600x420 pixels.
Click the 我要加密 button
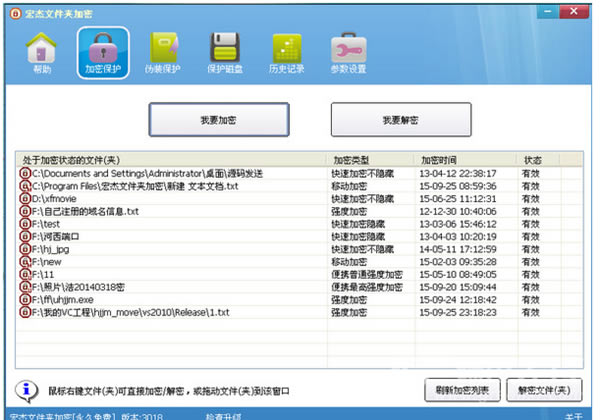(219, 120)
